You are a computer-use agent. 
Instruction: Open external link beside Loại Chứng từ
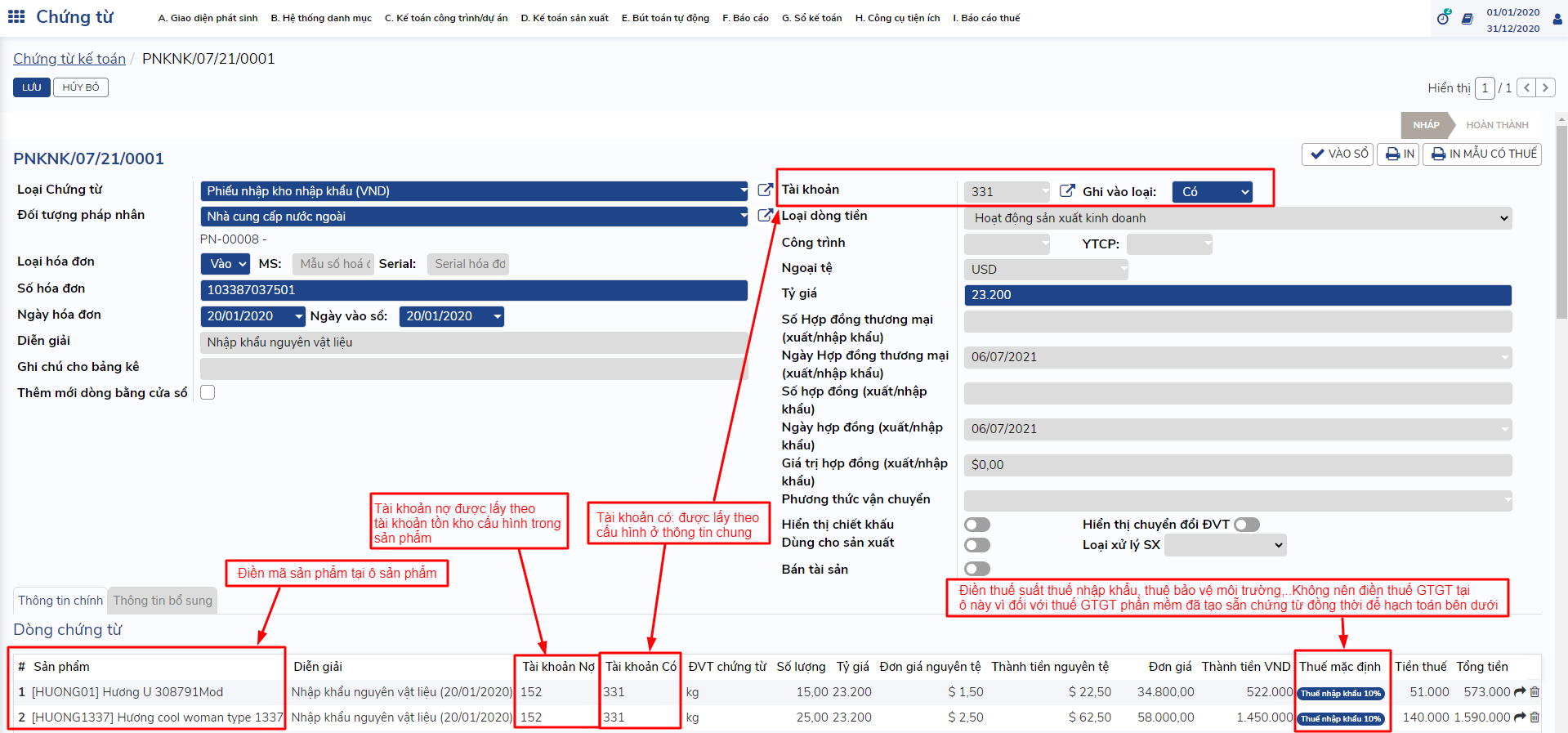point(765,190)
